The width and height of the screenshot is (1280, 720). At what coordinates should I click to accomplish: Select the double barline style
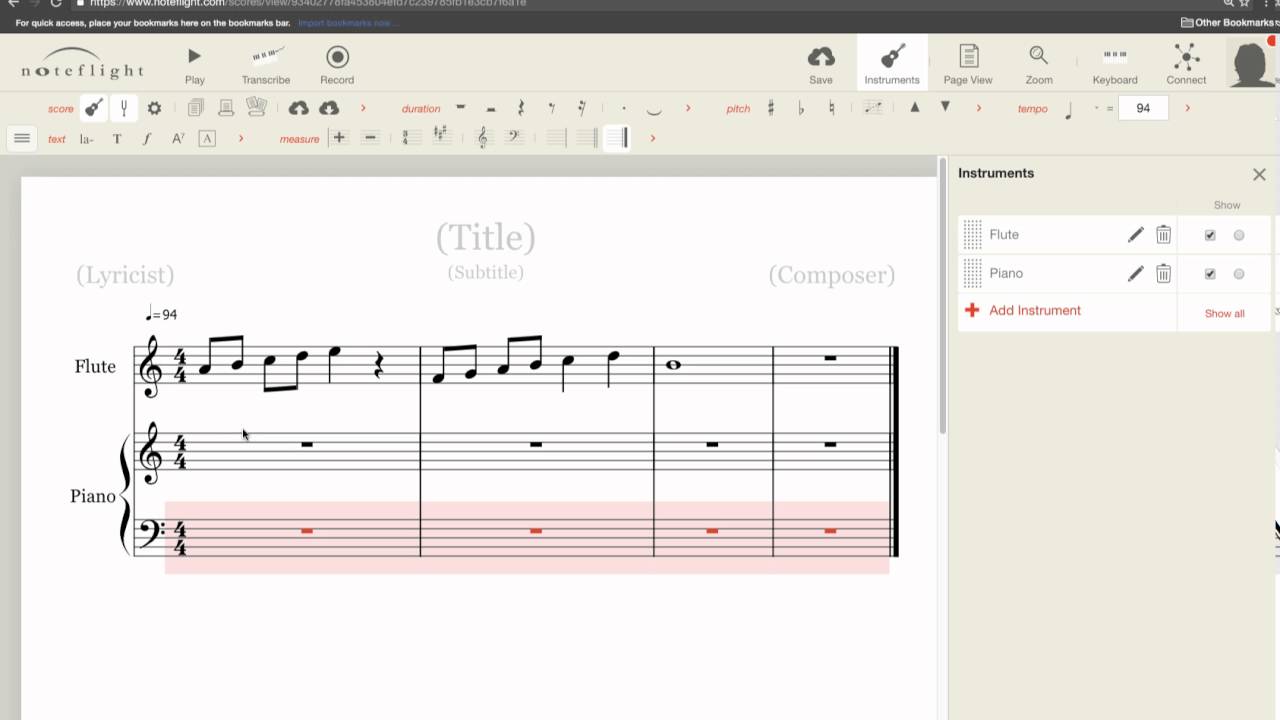(x=587, y=138)
